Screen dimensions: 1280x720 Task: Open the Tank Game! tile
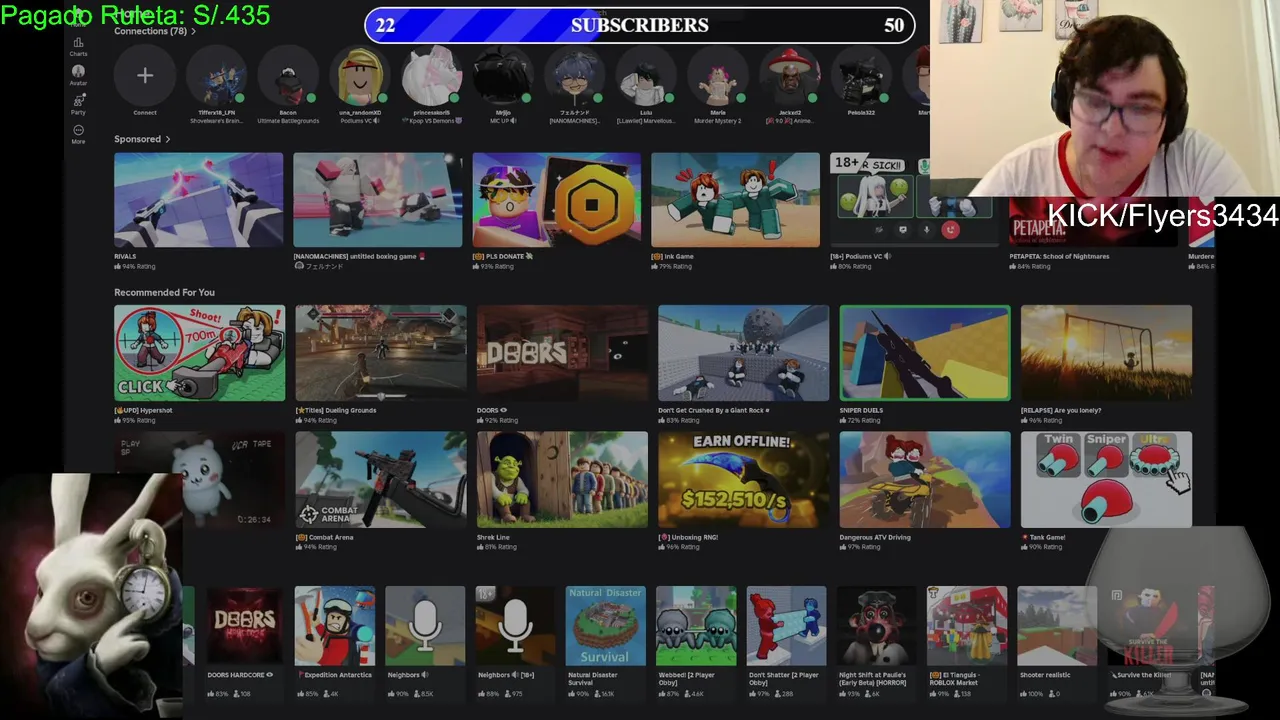(1106, 480)
